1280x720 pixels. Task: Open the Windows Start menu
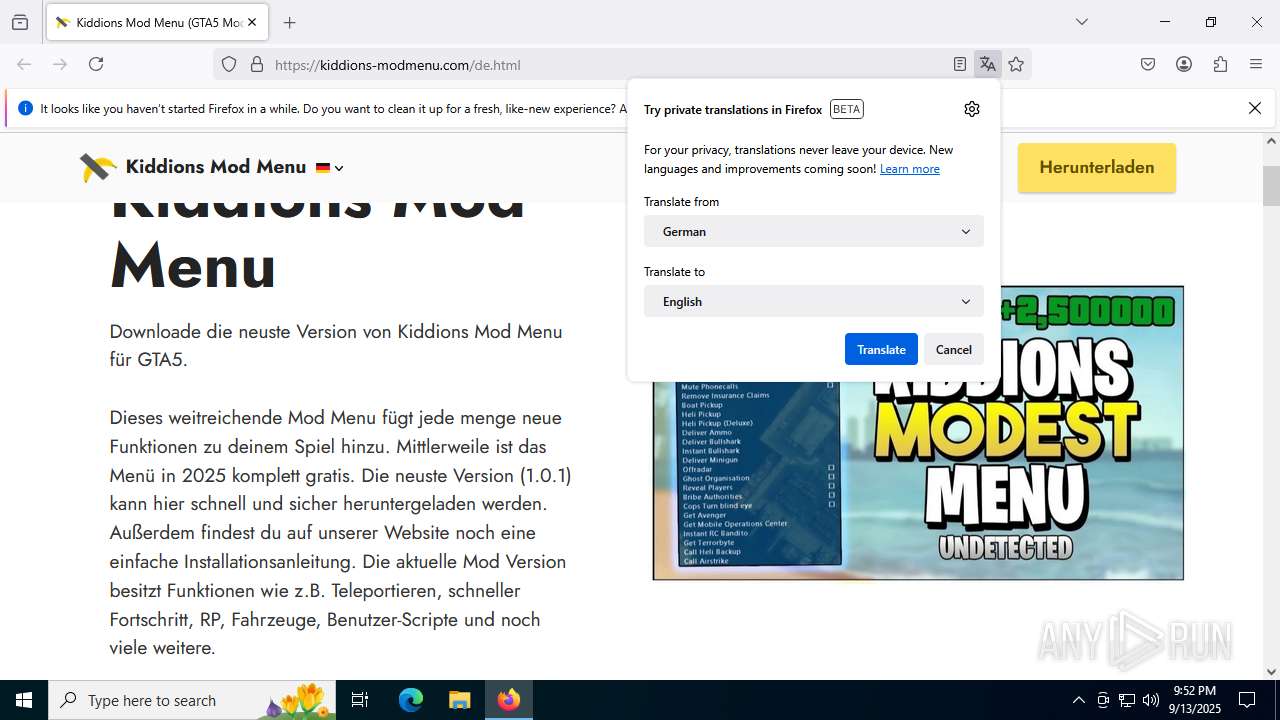point(24,700)
